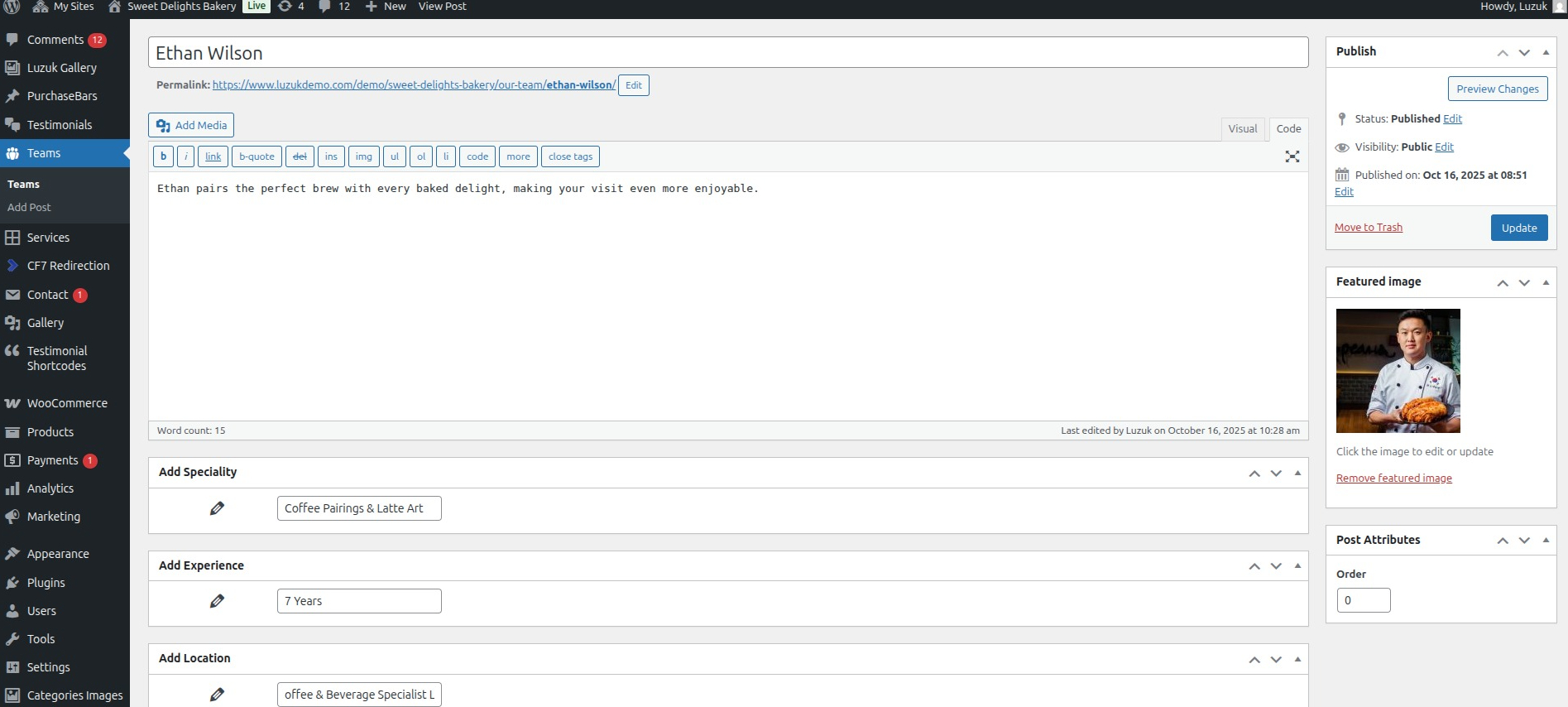
Task: Toggle the Featured image panel
Action: [x=1546, y=282]
